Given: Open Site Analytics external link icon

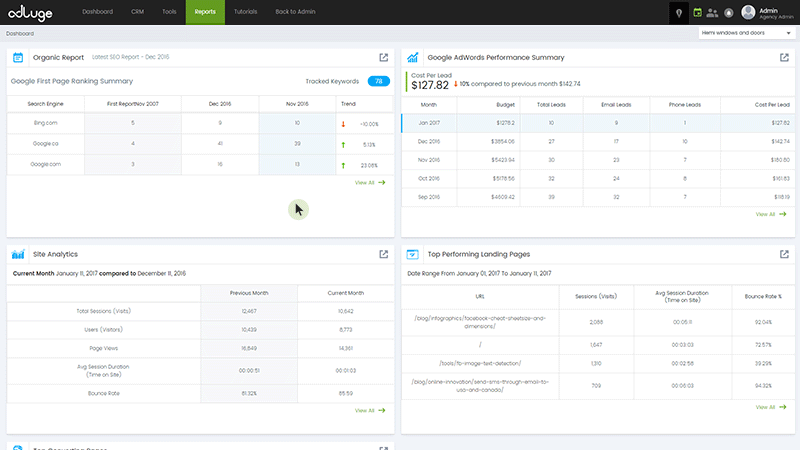Looking at the screenshot, I should coord(384,254).
